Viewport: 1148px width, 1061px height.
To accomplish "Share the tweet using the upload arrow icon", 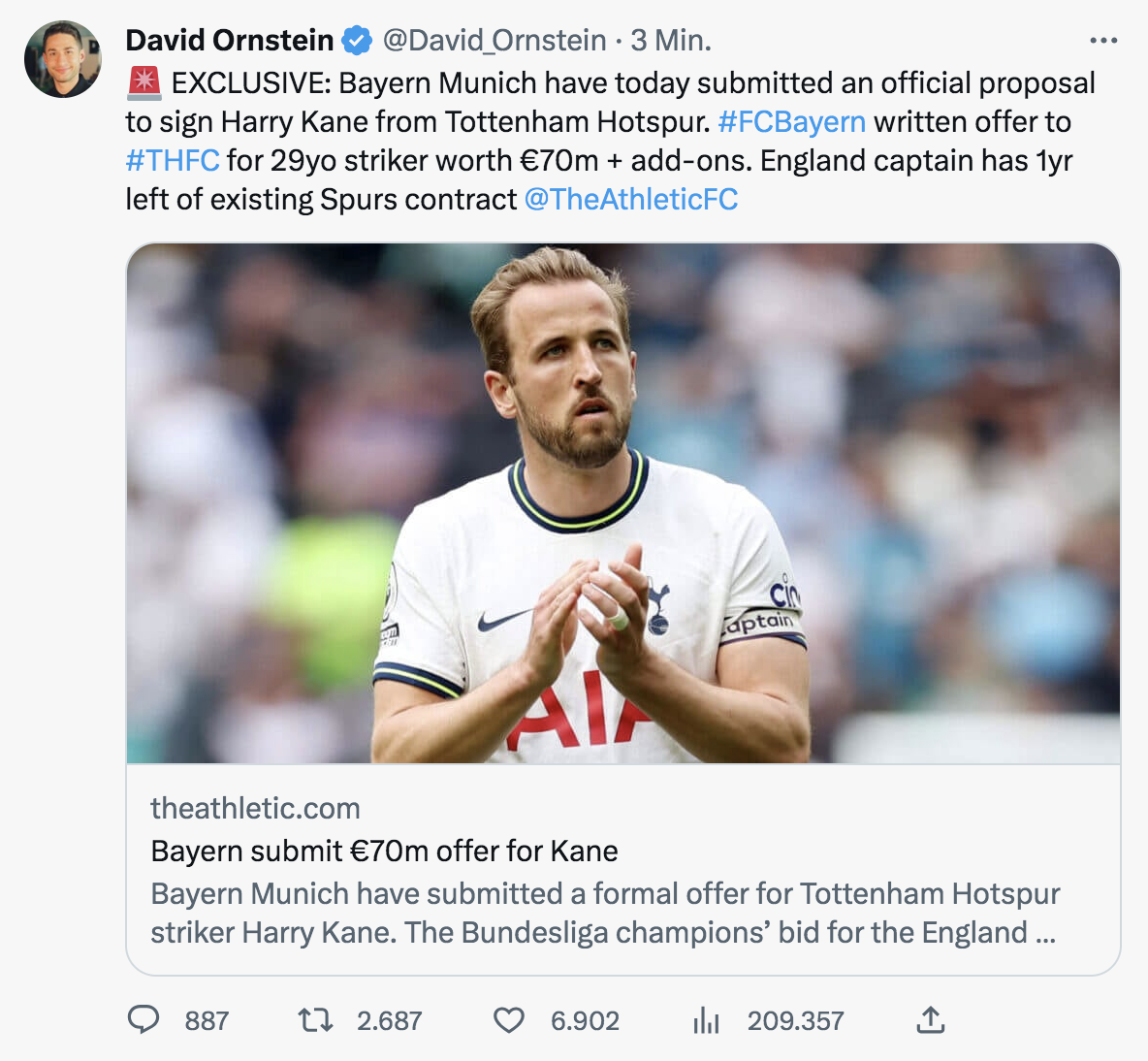I will click(930, 1019).
